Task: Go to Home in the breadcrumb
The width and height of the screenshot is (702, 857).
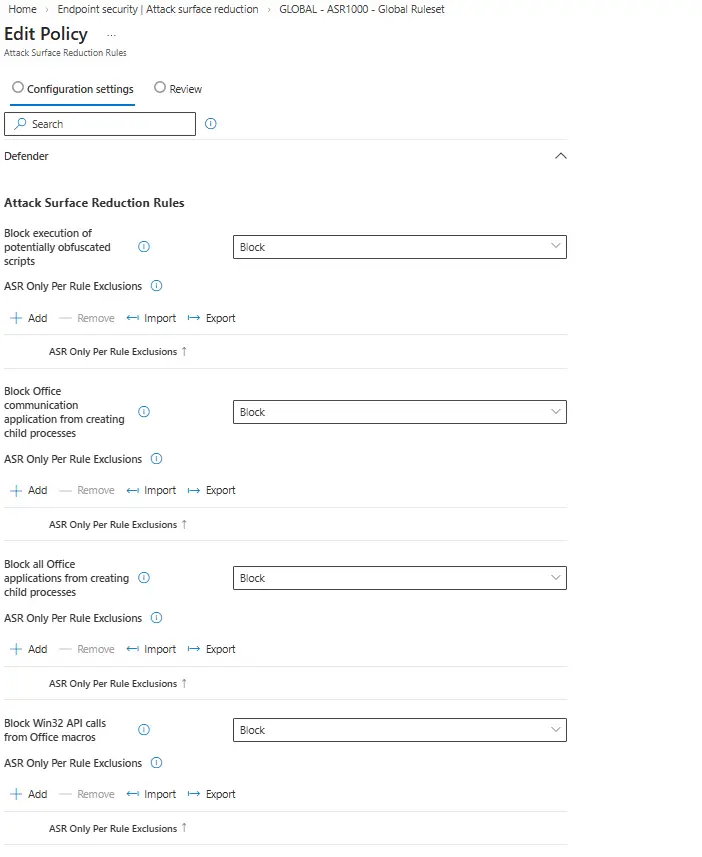Action: (22, 9)
